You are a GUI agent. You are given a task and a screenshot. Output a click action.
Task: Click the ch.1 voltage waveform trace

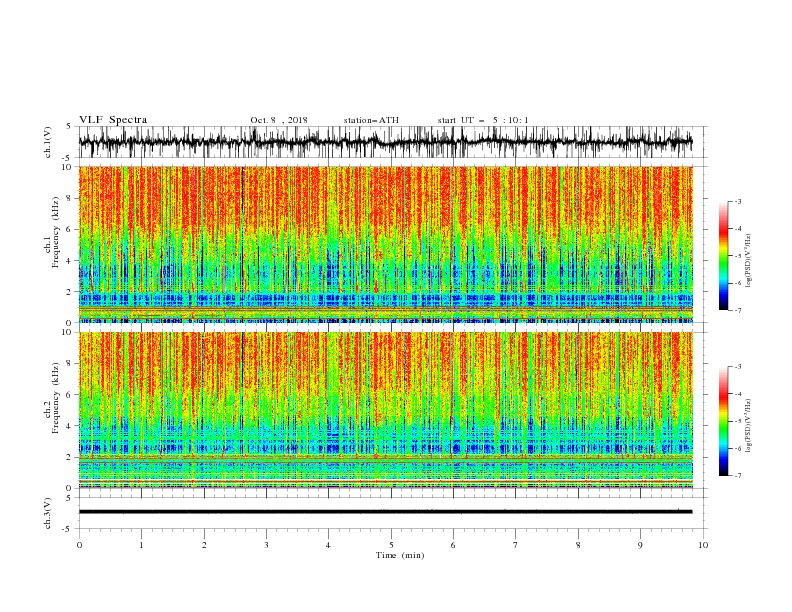386,142
